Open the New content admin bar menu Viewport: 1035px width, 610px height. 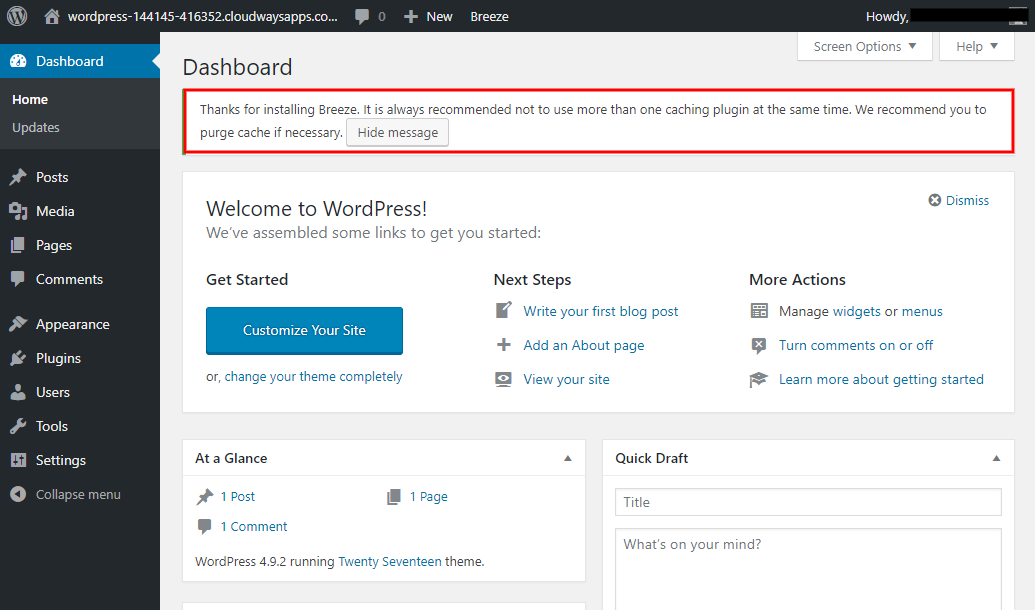pyautogui.click(x=428, y=17)
